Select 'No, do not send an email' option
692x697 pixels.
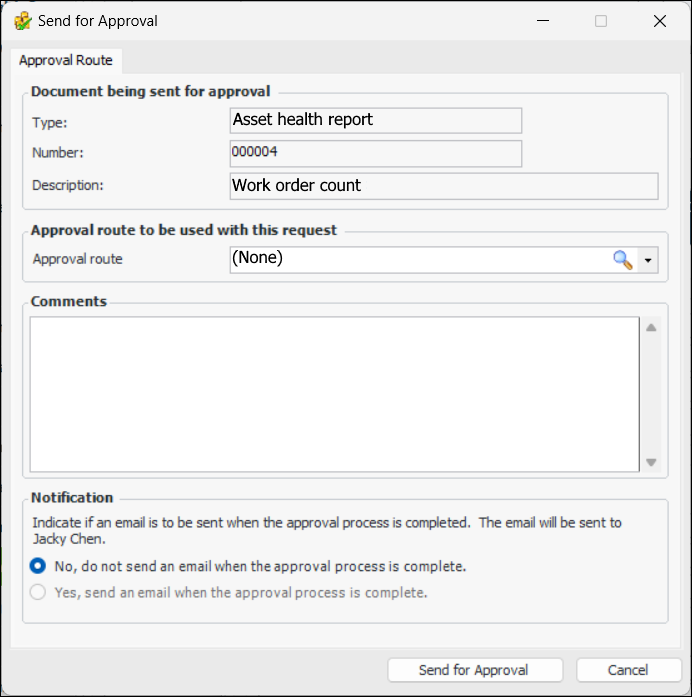(39, 566)
